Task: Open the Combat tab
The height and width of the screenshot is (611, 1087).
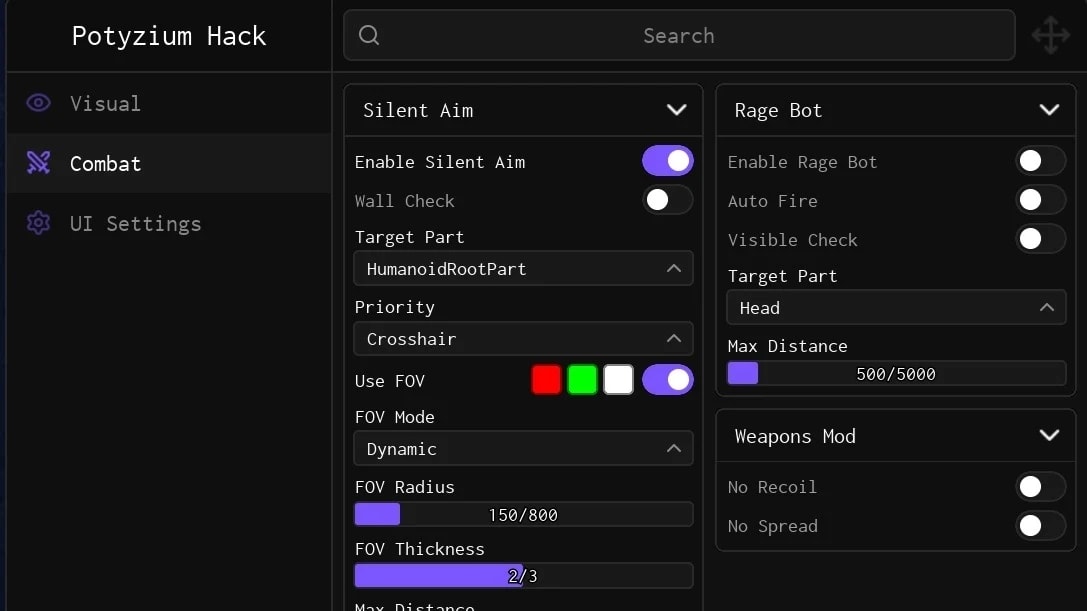Action: click(x=169, y=163)
